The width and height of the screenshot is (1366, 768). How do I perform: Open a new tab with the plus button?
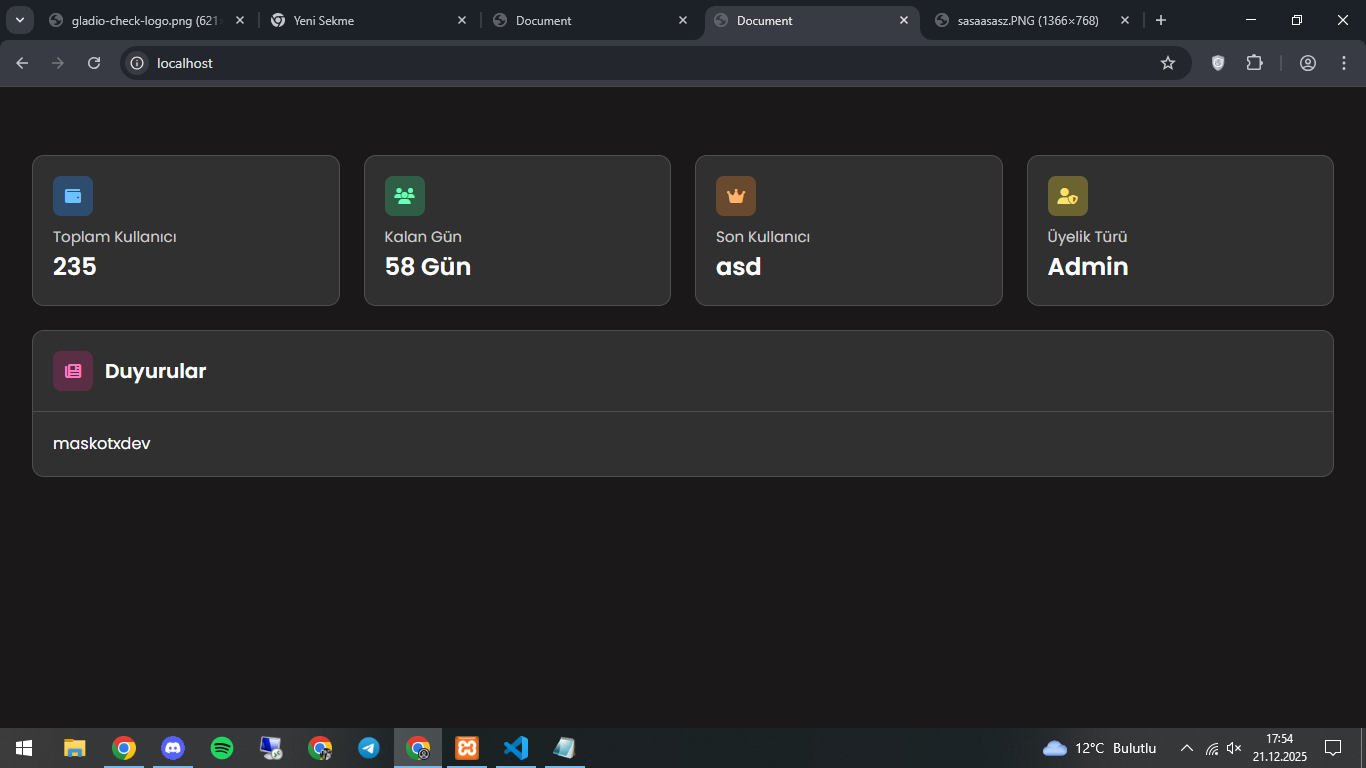[1160, 20]
